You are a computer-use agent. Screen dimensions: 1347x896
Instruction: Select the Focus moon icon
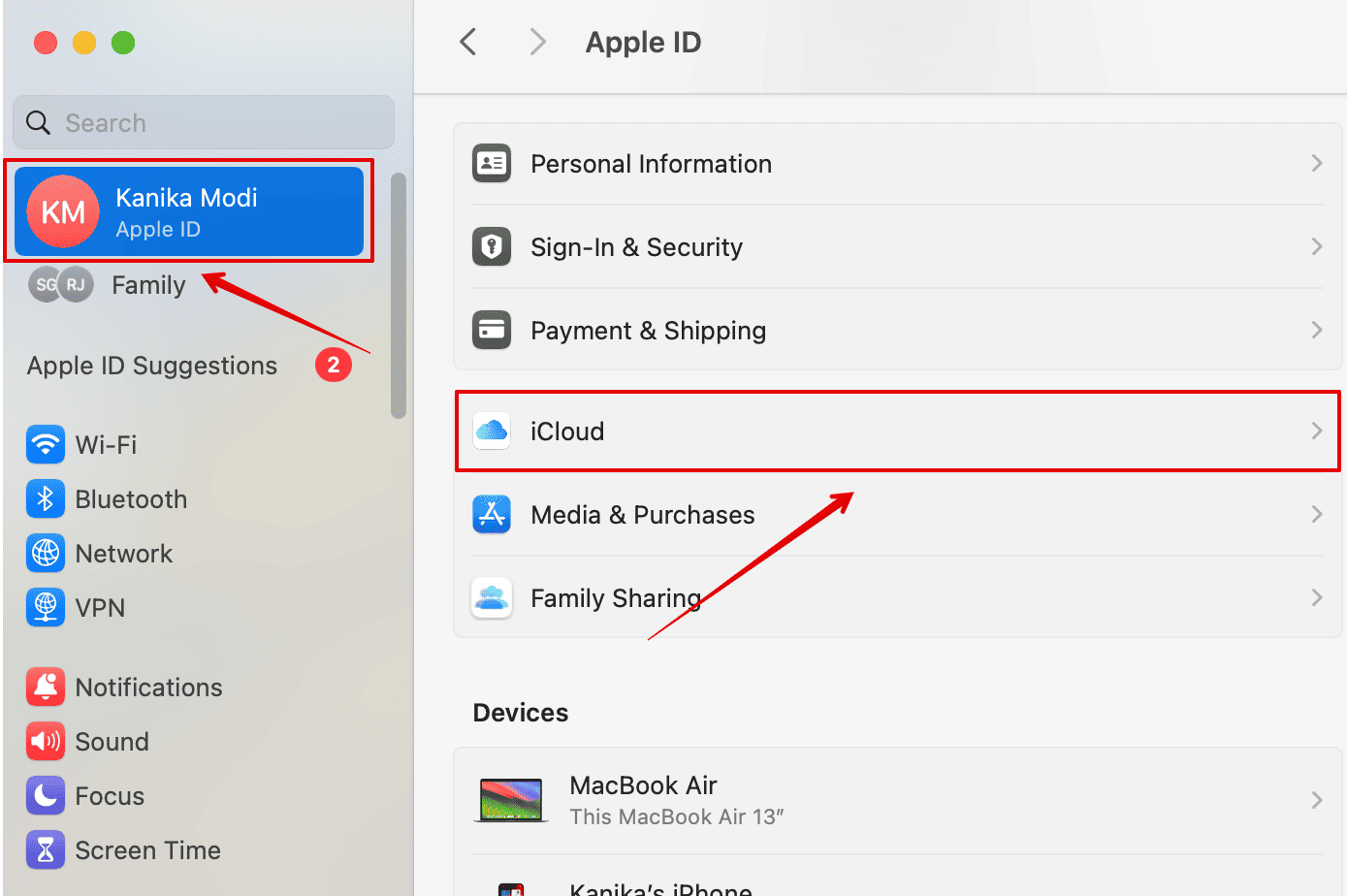point(46,796)
